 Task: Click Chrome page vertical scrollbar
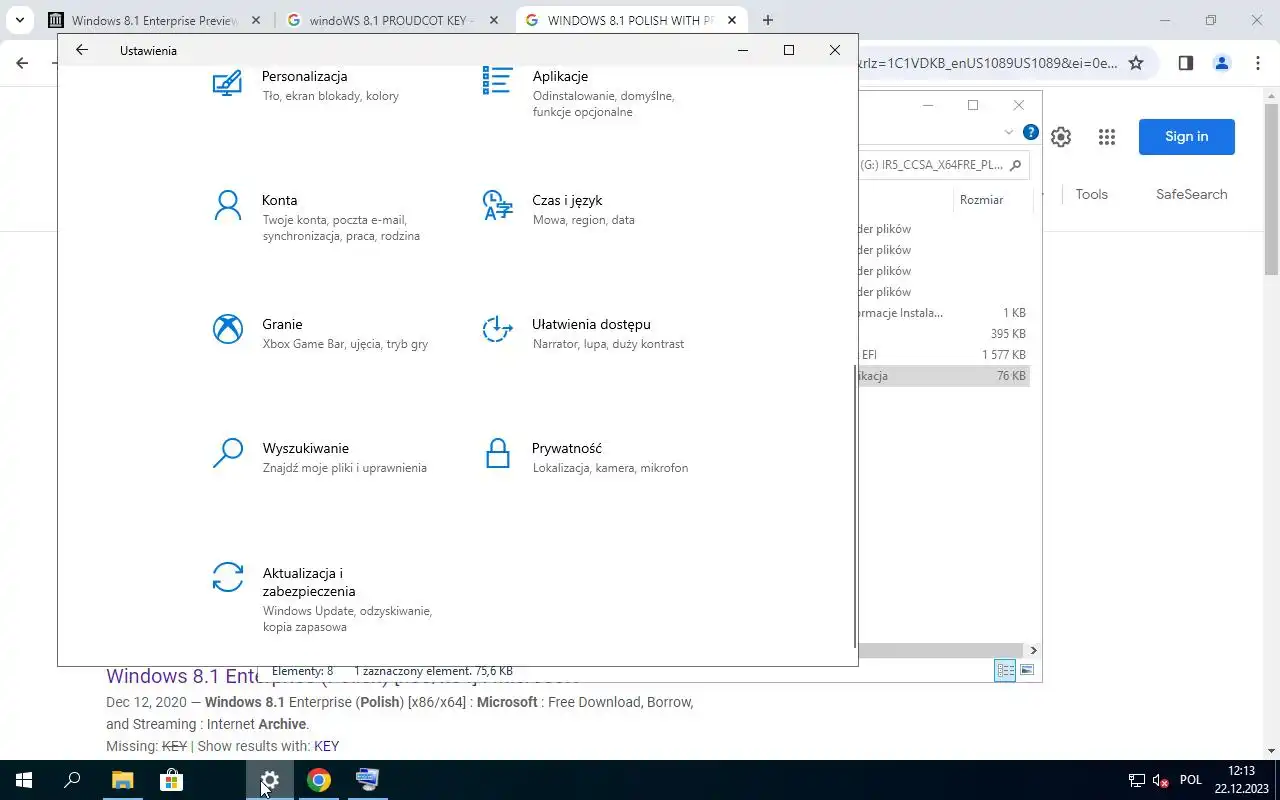(1272, 188)
